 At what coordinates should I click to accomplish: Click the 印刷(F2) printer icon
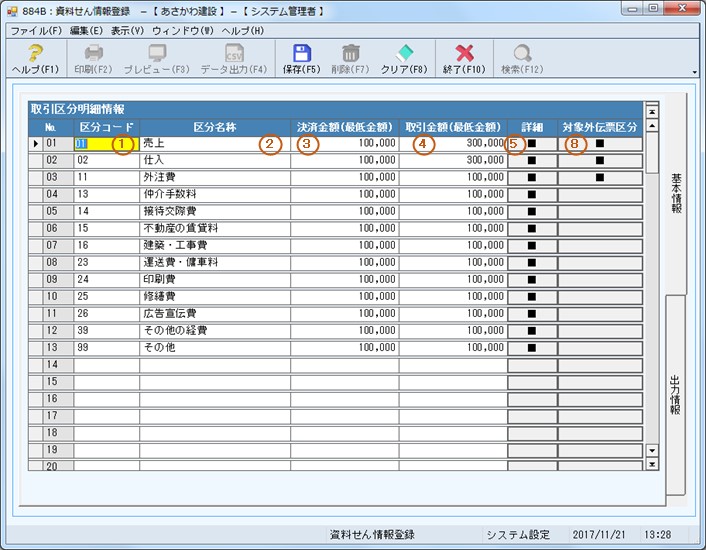click(x=94, y=54)
